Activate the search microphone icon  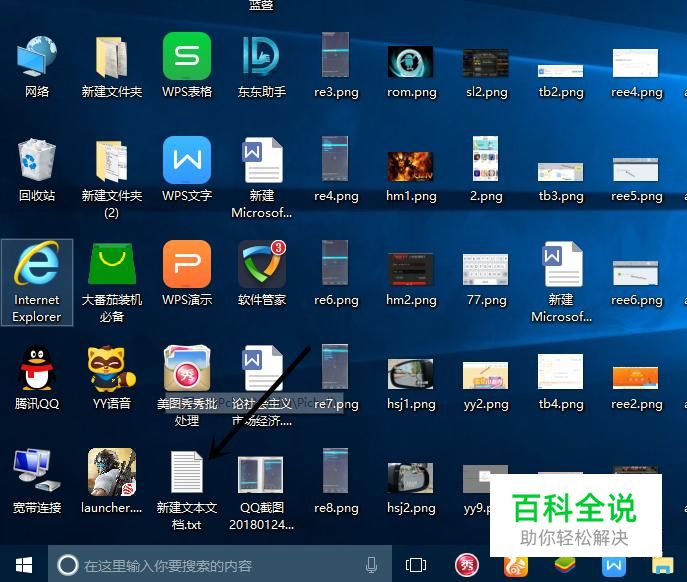click(372, 565)
